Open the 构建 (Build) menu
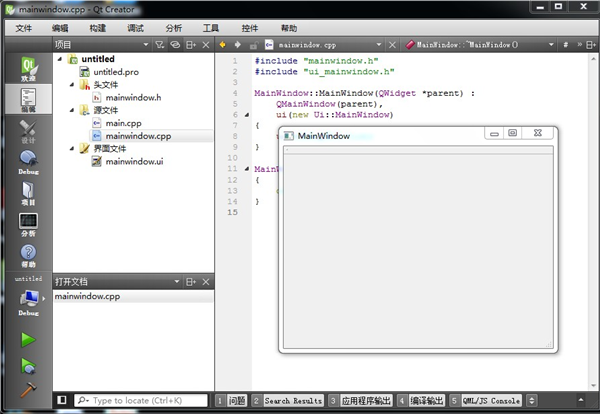This screenshot has width=600, height=414. 97,28
